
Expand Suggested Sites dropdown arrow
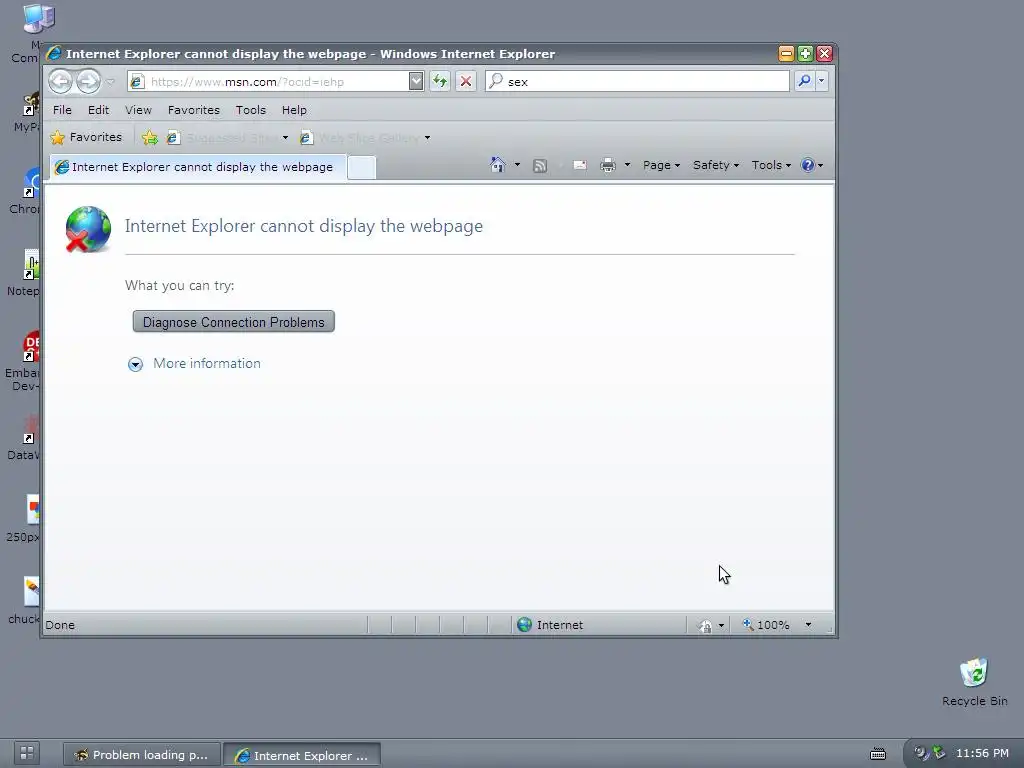point(285,138)
